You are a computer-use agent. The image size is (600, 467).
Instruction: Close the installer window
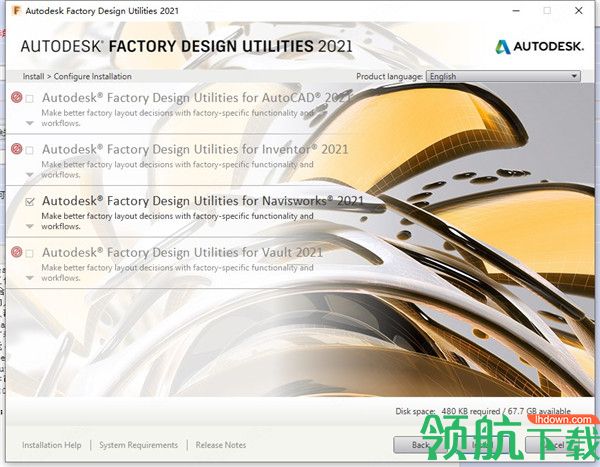click(x=579, y=11)
